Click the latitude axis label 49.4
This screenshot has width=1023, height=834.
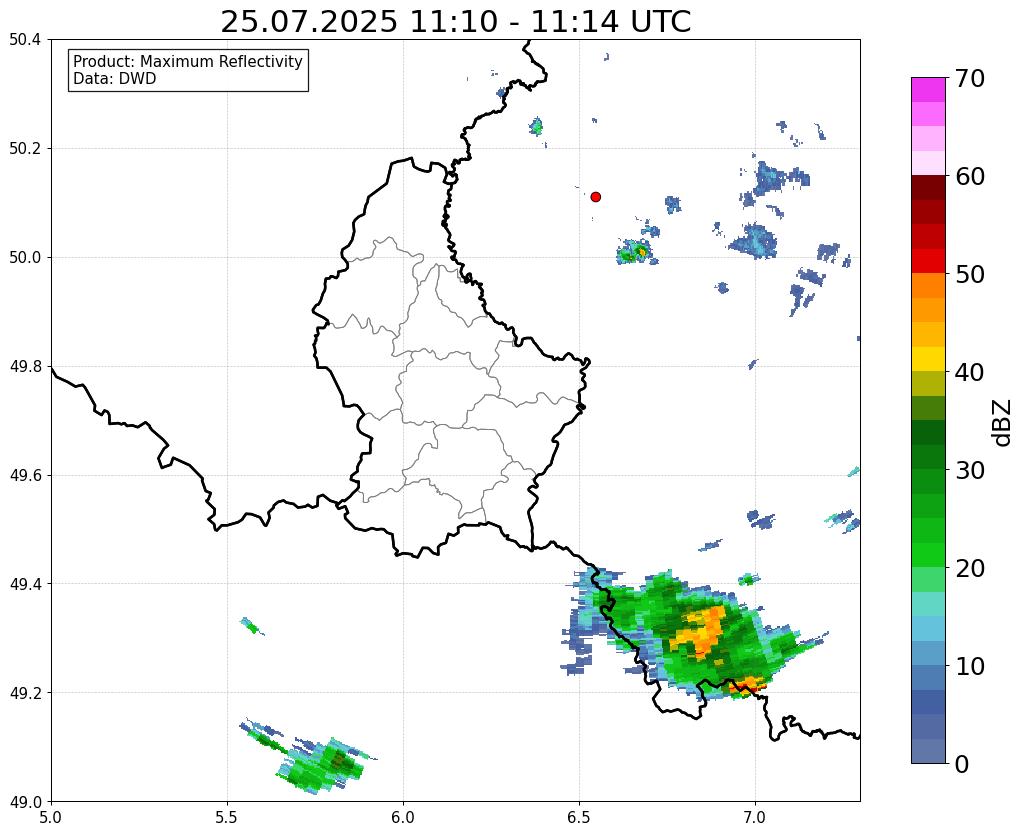25,584
